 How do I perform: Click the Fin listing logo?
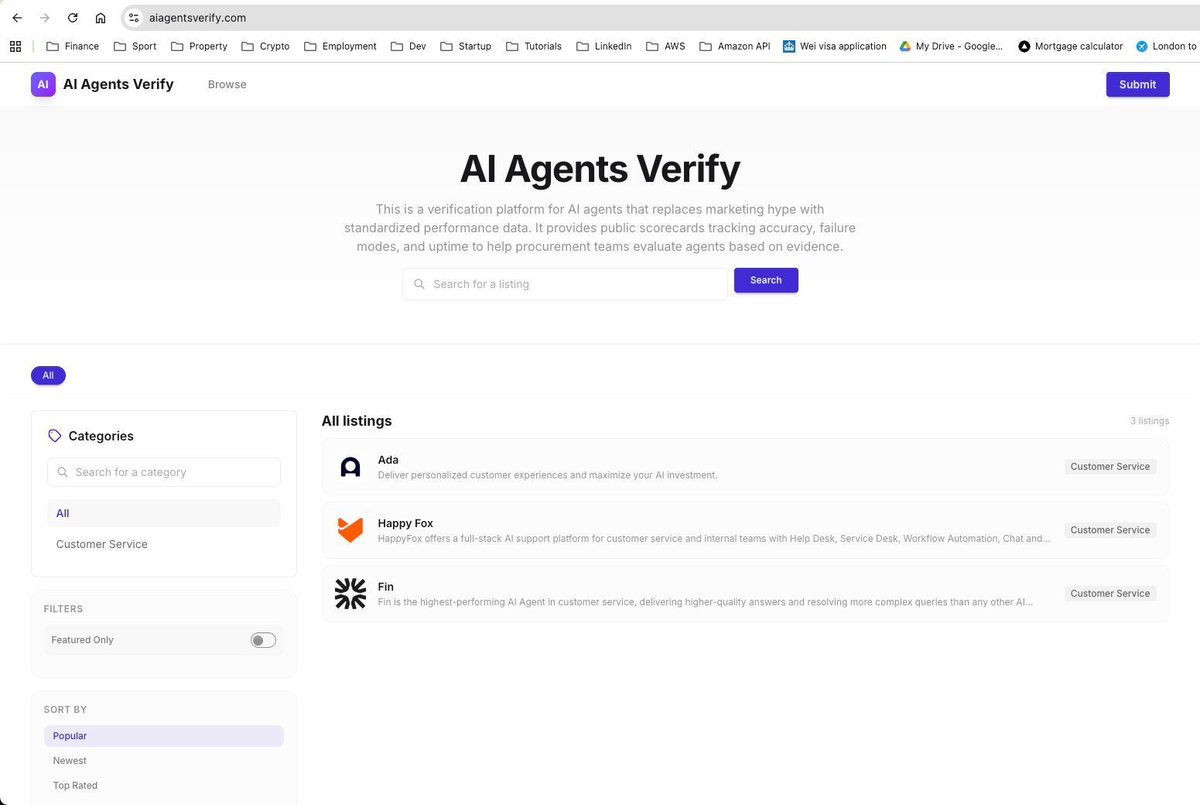pos(350,593)
